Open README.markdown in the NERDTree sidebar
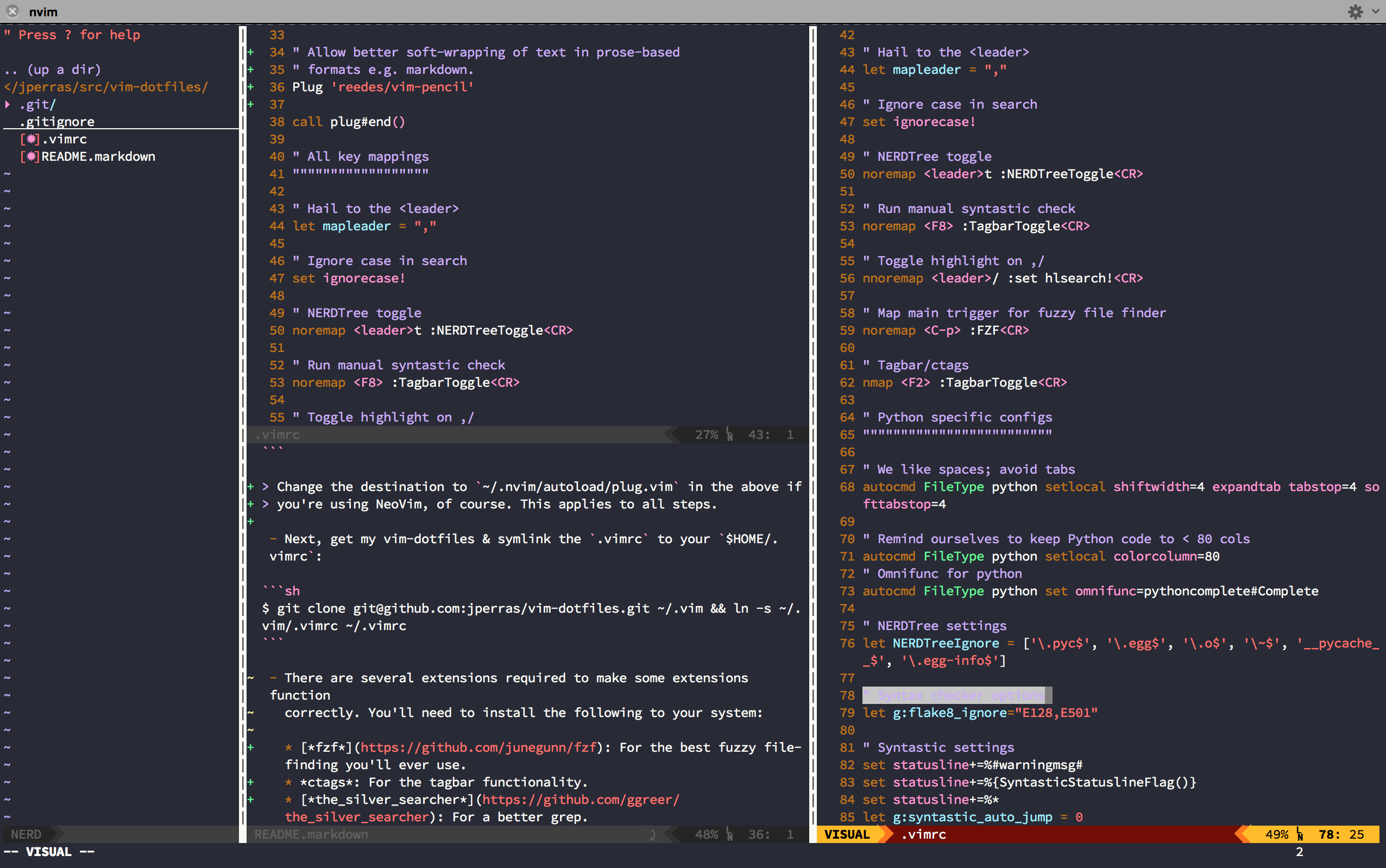 [98, 156]
